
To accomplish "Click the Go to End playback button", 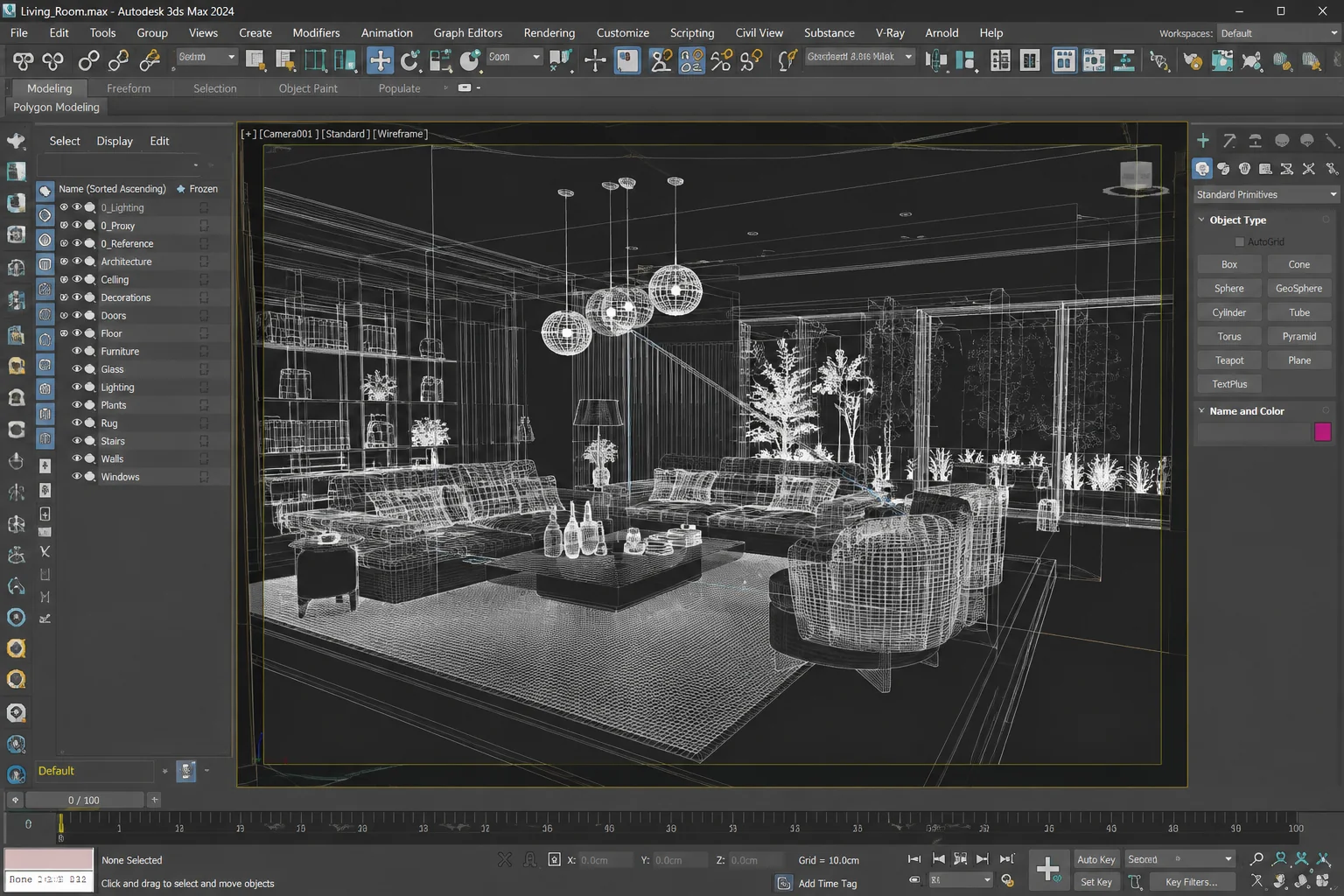I will click(x=1006, y=859).
